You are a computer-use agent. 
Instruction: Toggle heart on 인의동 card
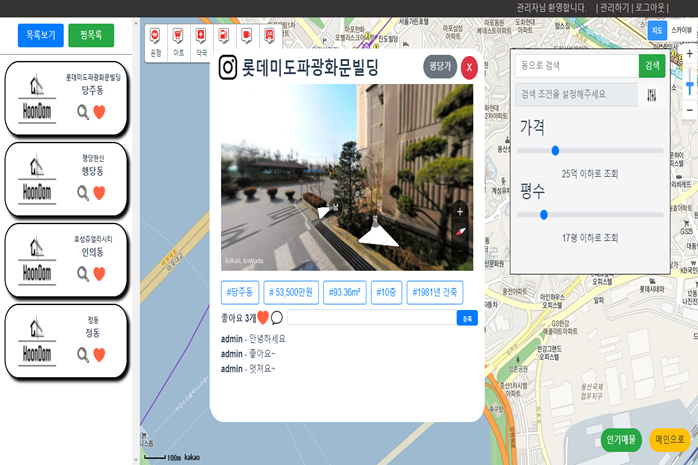click(99, 274)
